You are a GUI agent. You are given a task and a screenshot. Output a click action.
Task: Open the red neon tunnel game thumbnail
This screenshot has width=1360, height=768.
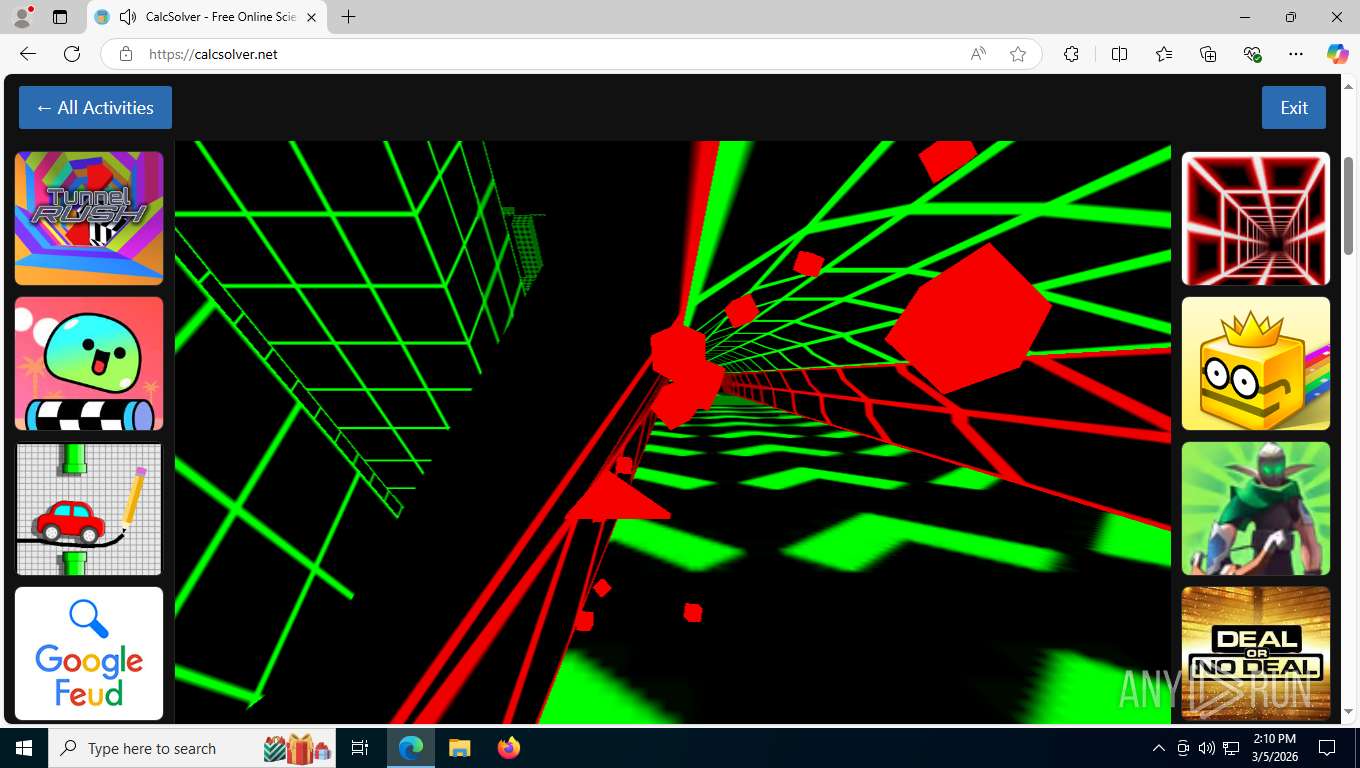click(x=1256, y=218)
